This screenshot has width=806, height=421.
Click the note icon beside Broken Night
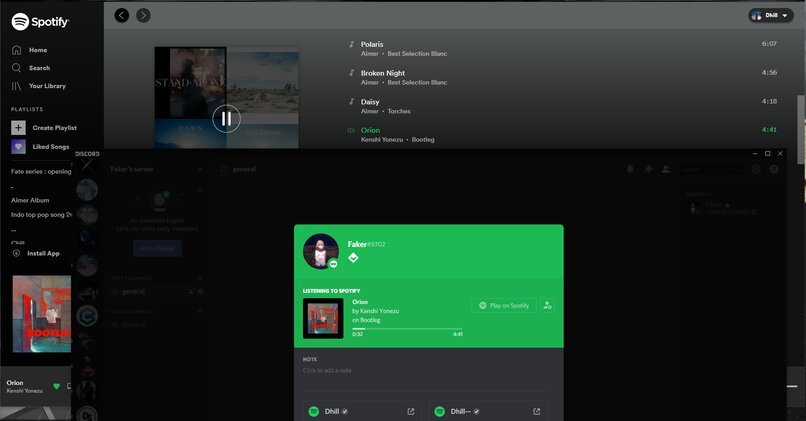coord(352,72)
